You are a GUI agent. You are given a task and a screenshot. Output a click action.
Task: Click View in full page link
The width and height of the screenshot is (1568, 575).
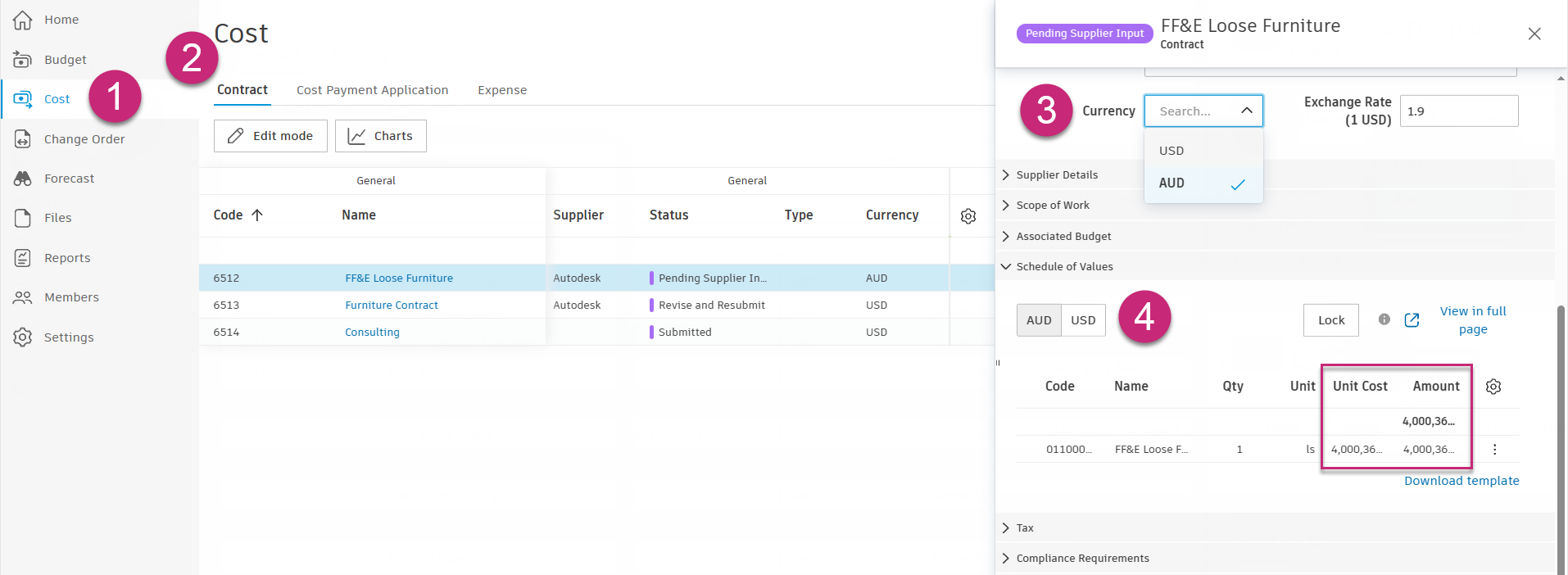[1473, 320]
